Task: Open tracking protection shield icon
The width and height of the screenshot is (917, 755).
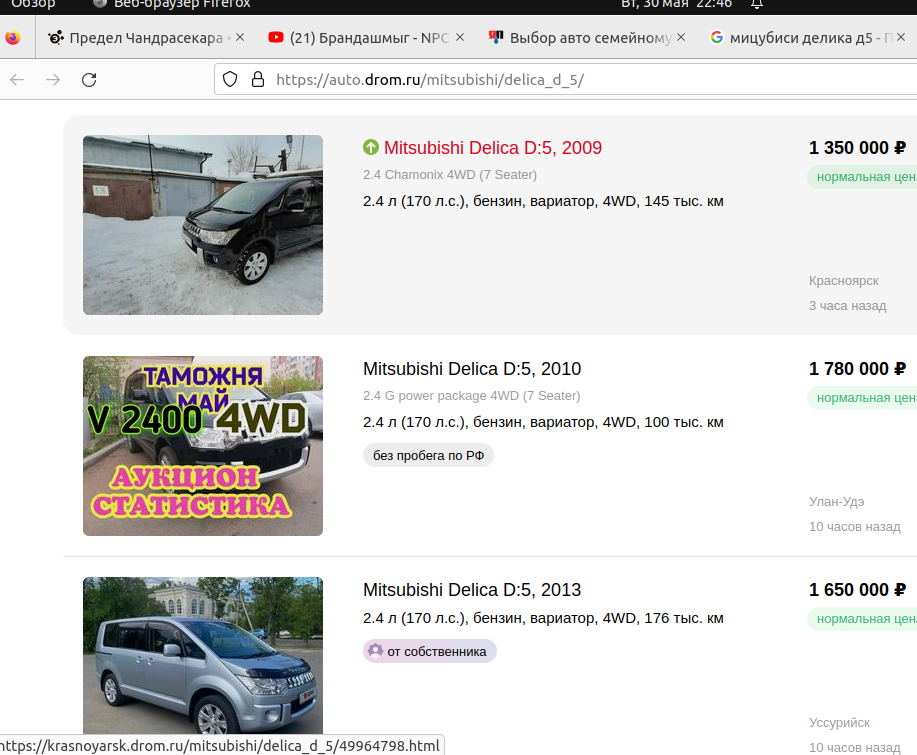Action: click(x=230, y=79)
